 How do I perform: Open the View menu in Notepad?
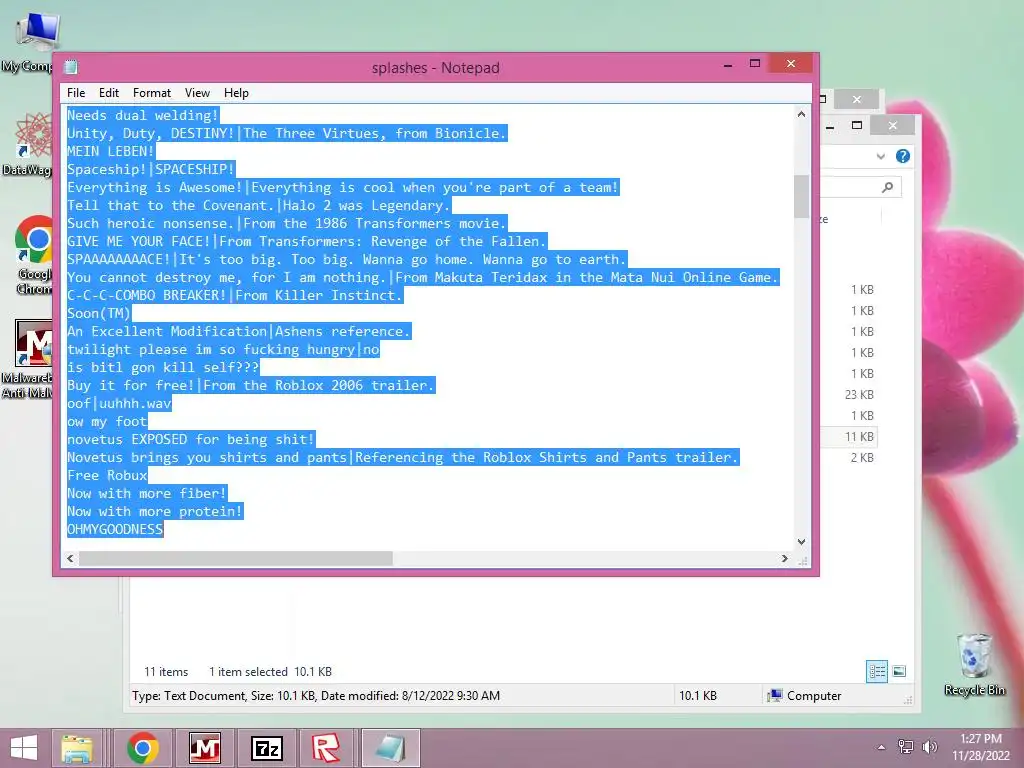coord(197,93)
